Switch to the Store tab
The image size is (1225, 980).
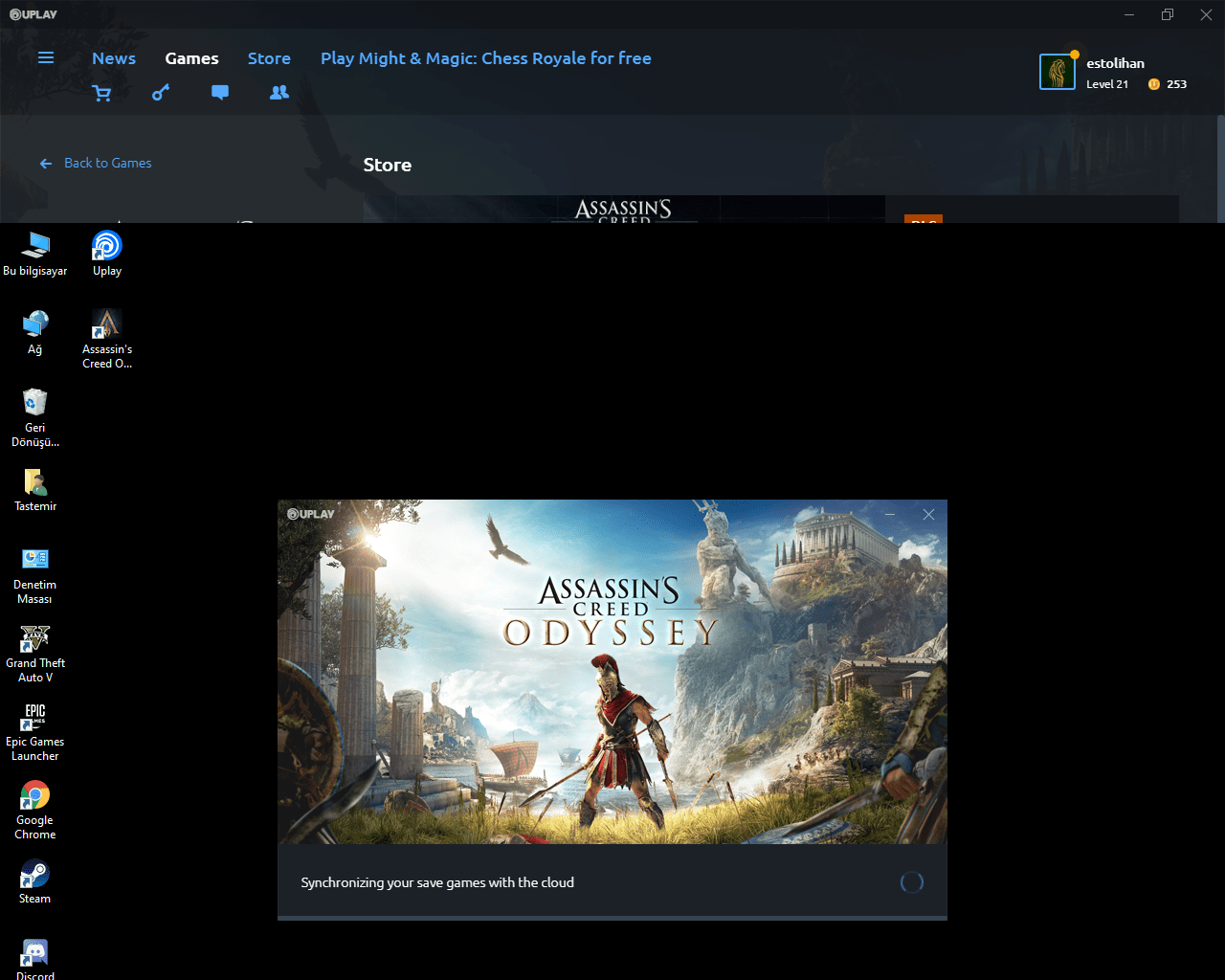pyautogui.click(x=269, y=58)
